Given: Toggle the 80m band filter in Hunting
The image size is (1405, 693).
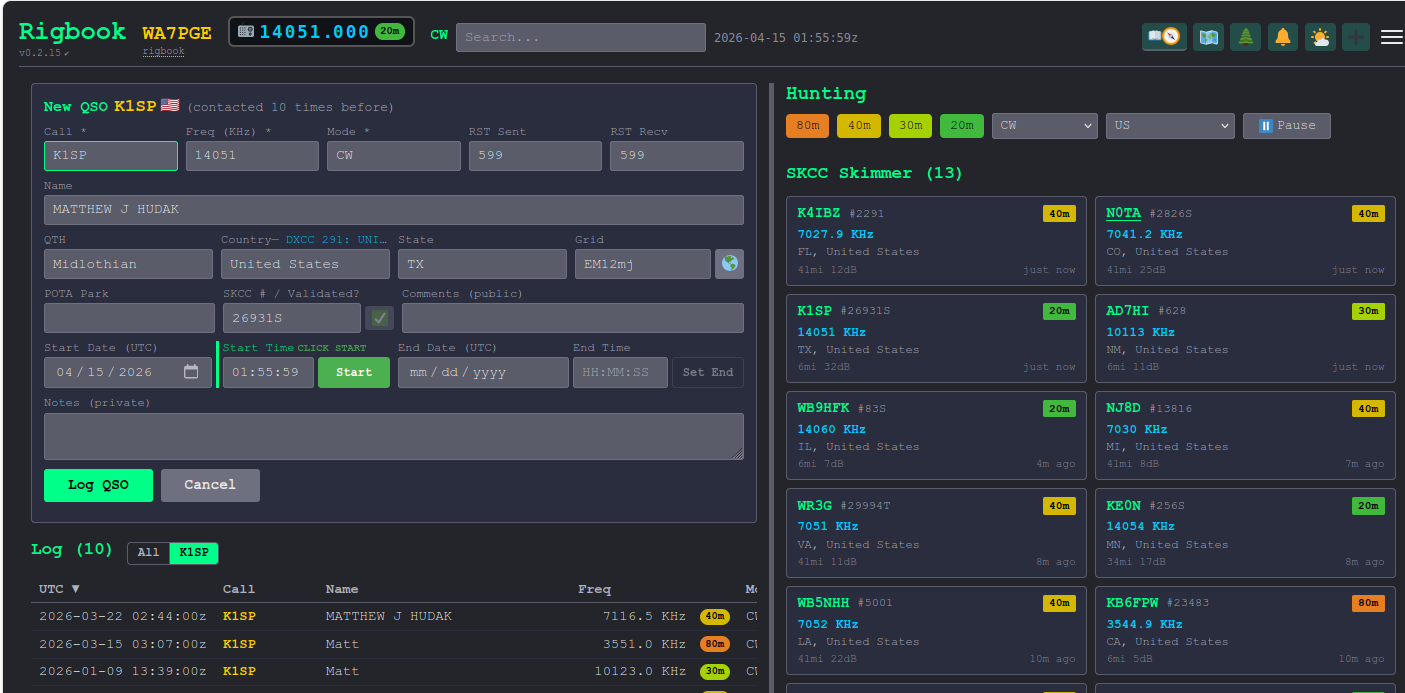Looking at the screenshot, I should [807, 125].
